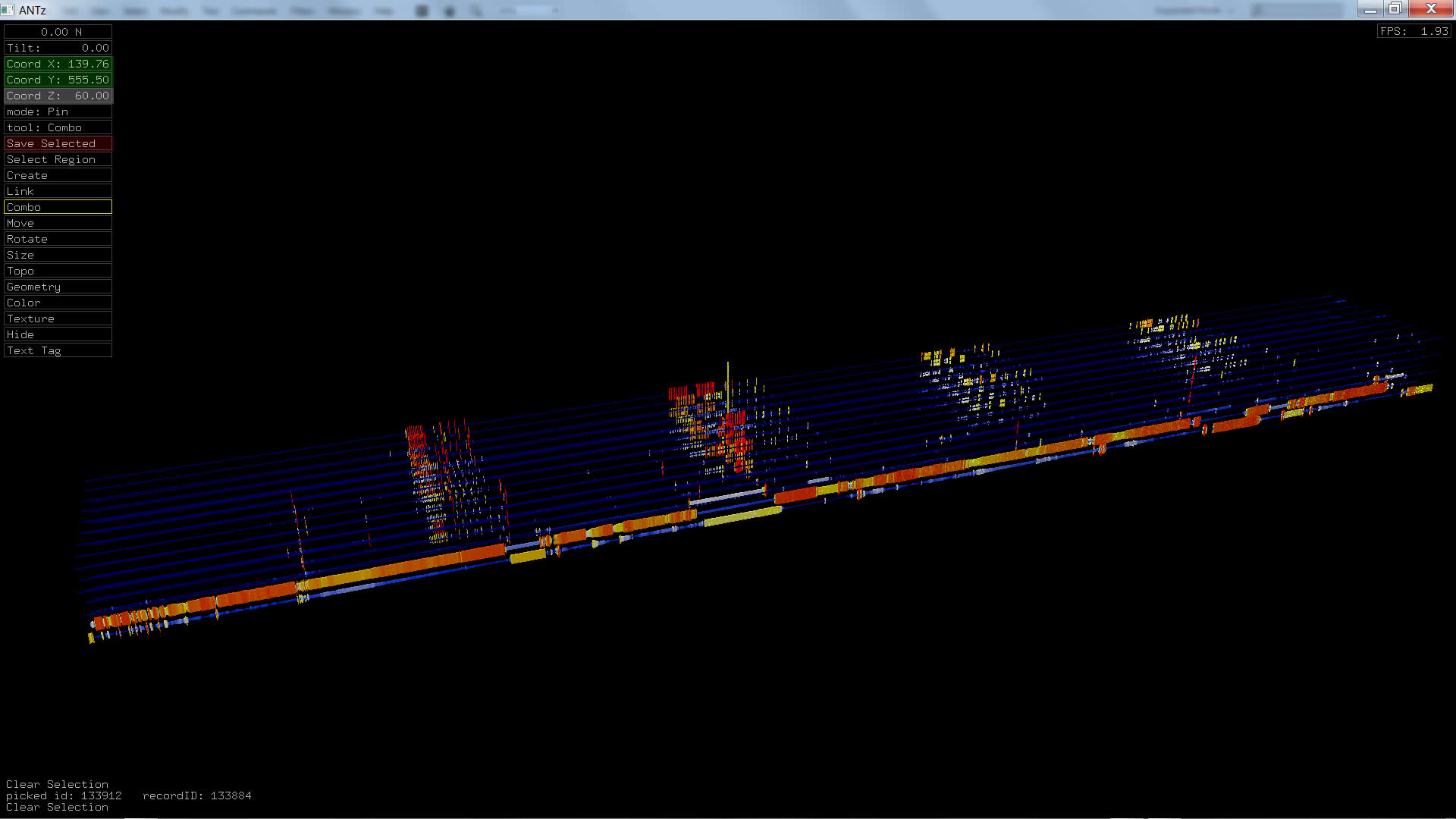Open the Geometry option
The height and width of the screenshot is (819, 1456).
click(58, 287)
